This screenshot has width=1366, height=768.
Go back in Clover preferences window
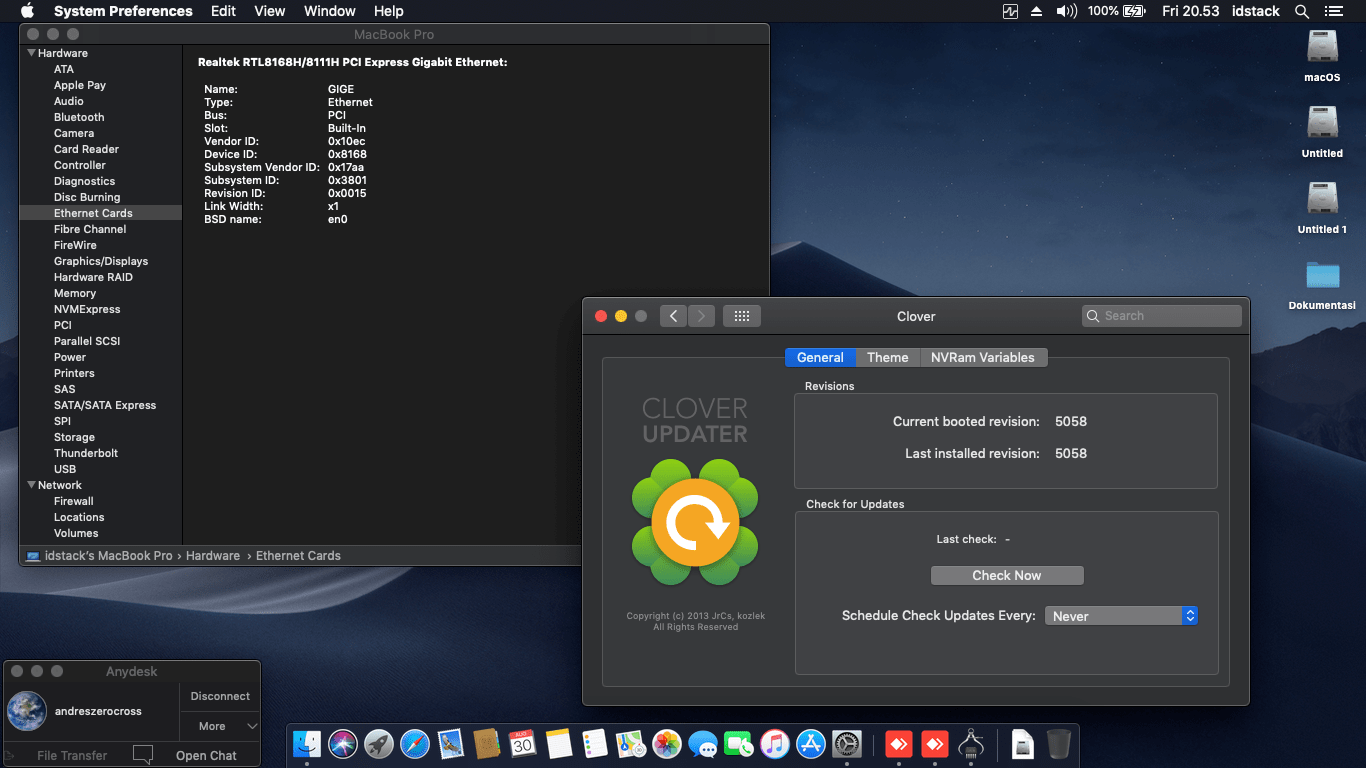[x=673, y=316]
